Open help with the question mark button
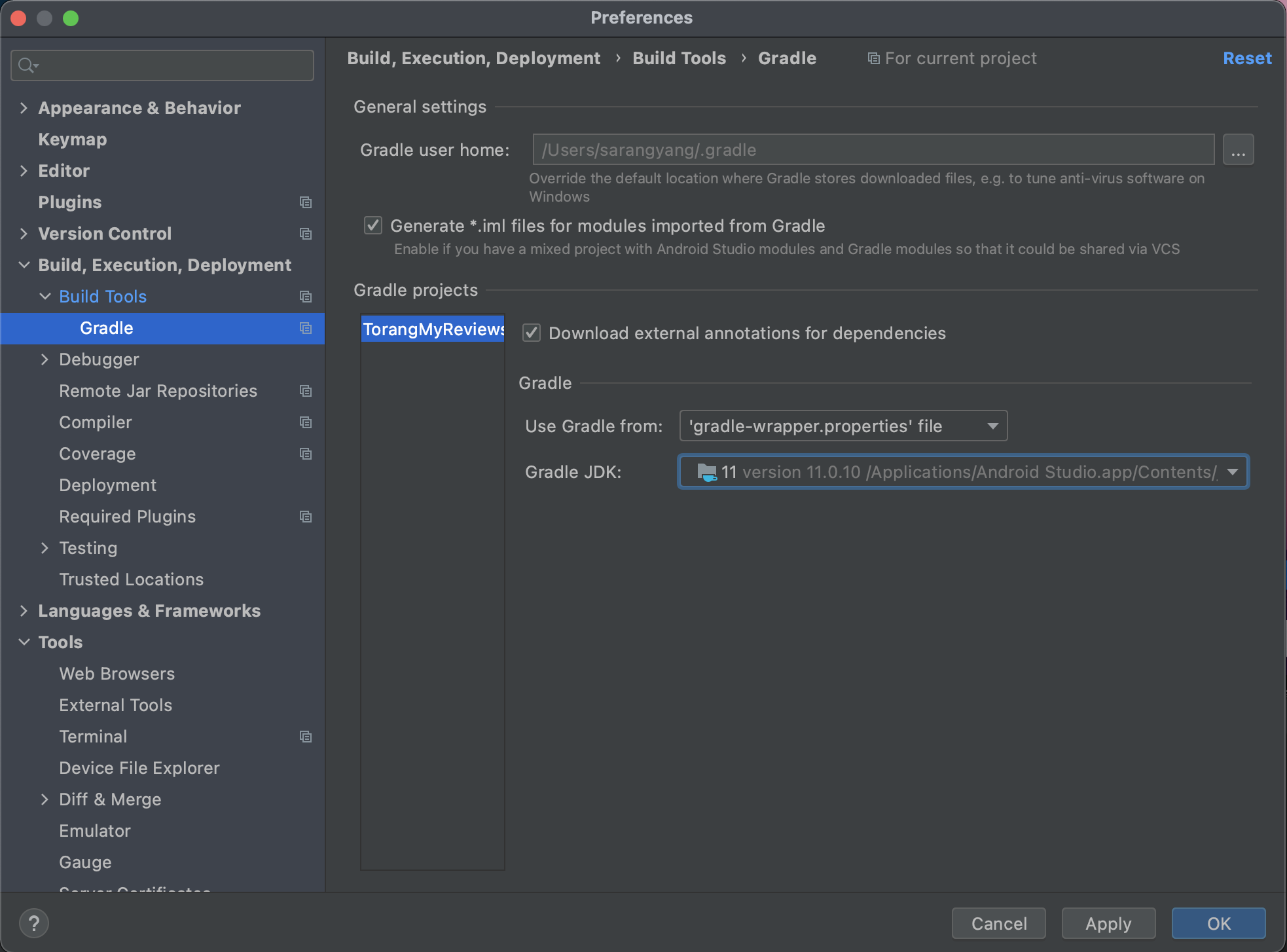The width and height of the screenshot is (1287, 952). (x=34, y=923)
